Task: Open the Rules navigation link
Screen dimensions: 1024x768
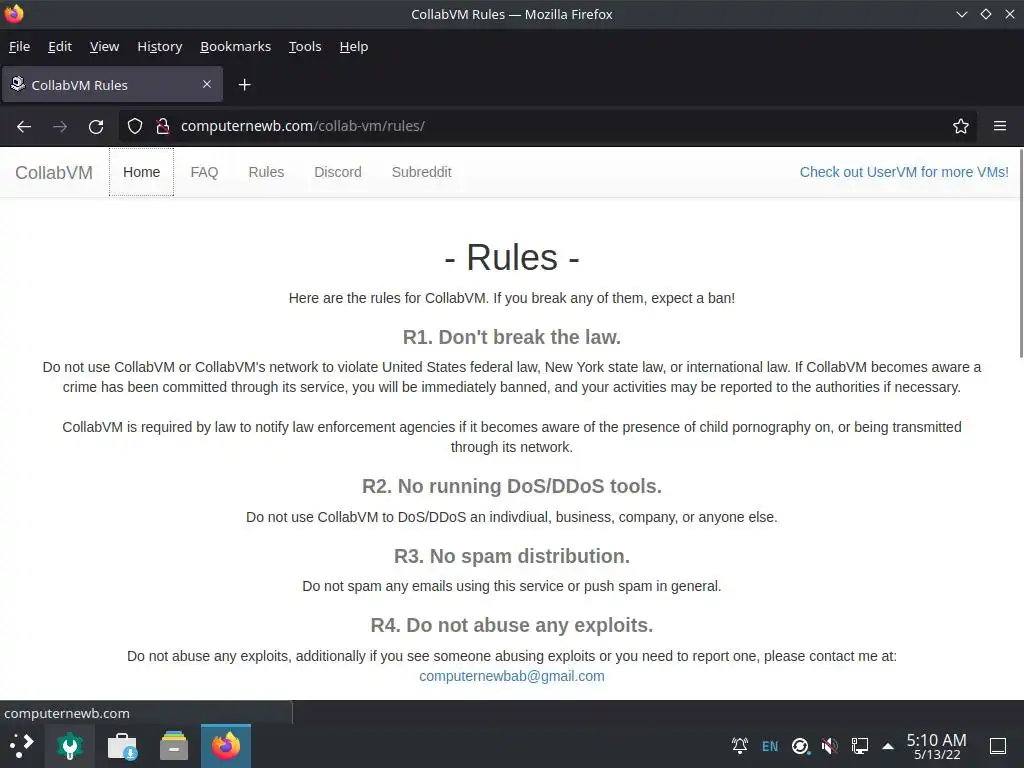Action: [266, 172]
